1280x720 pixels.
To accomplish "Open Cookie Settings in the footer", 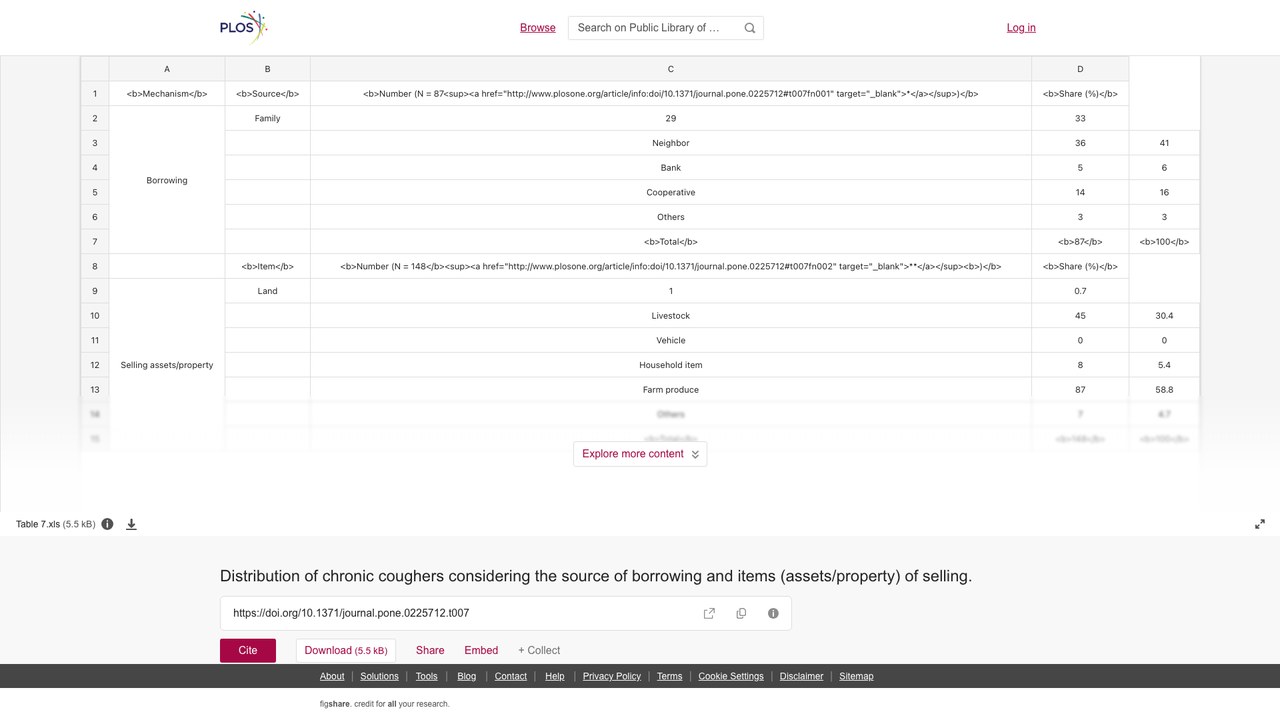I will tap(731, 676).
